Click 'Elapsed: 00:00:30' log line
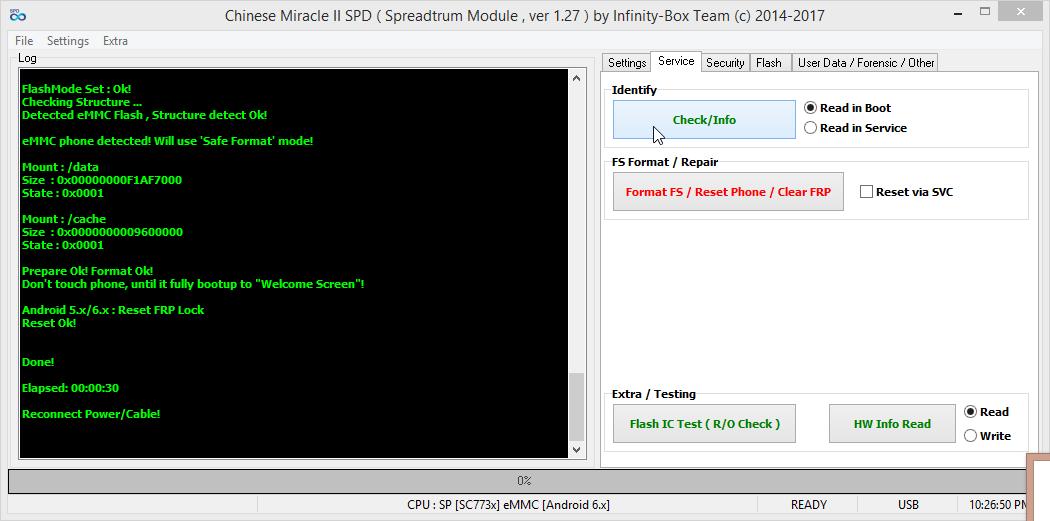The image size is (1050, 521). 70,388
